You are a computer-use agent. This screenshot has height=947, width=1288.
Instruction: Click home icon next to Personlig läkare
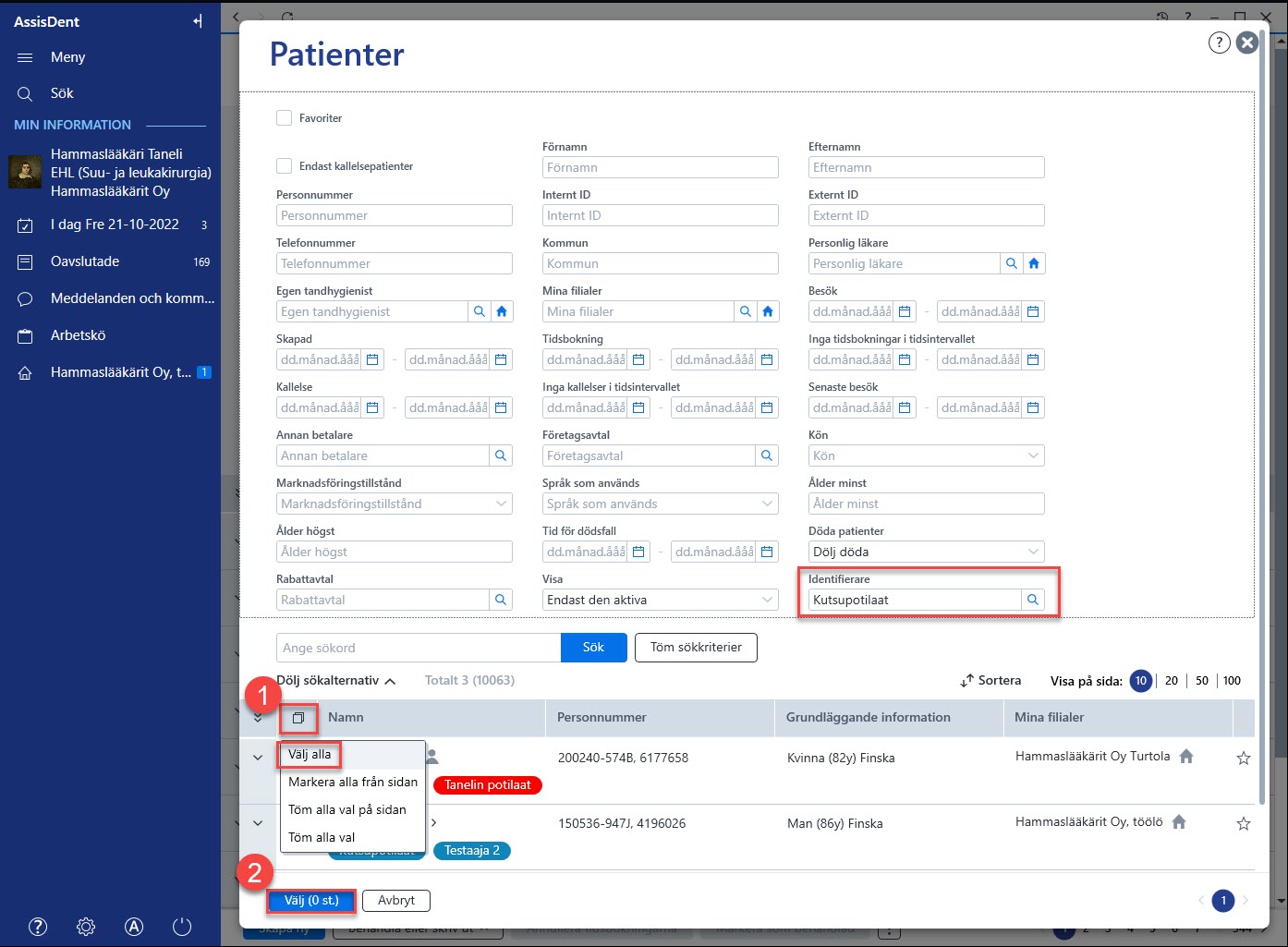coord(1034,263)
